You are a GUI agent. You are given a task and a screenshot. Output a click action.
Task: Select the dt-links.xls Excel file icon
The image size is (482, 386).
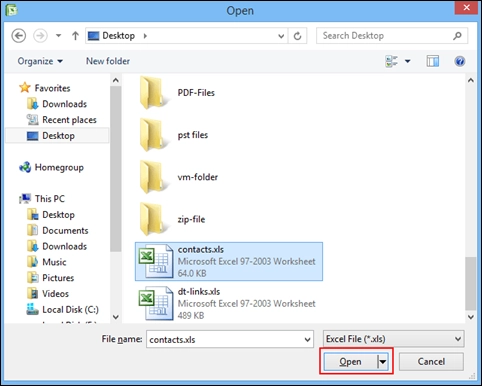click(156, 304)
